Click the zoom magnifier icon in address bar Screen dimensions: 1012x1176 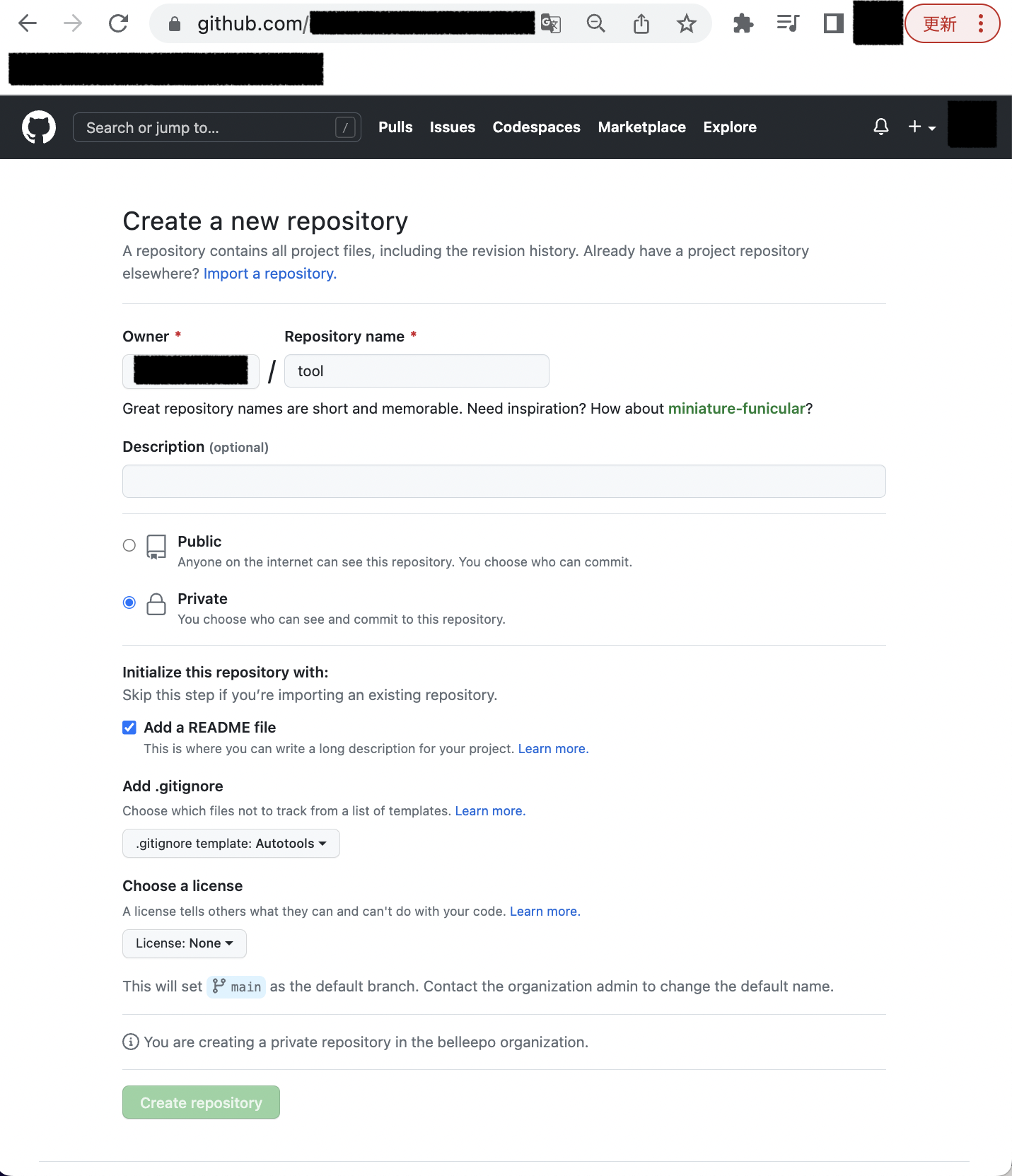click(x=596, y=24)
